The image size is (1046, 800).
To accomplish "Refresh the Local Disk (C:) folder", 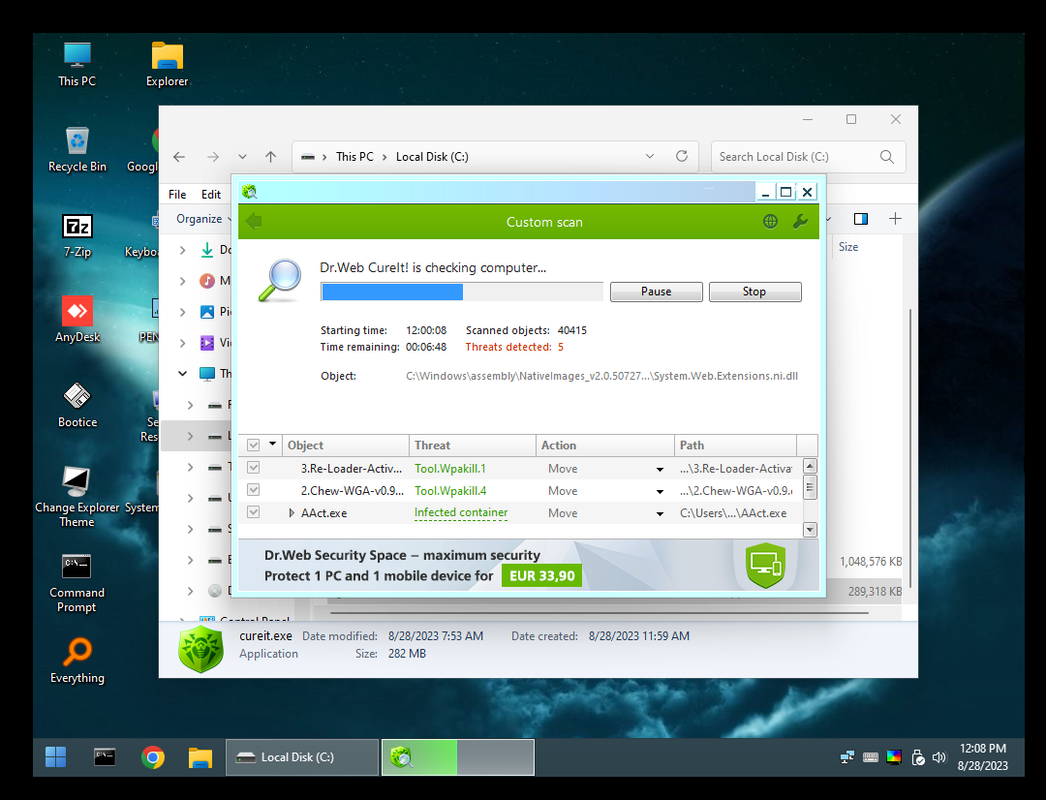I will 681,156.
